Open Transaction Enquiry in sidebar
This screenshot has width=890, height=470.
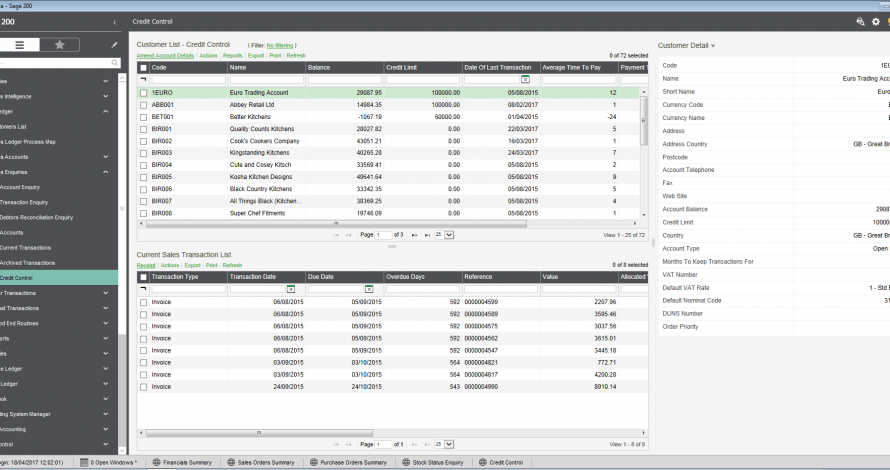[24, 203]
